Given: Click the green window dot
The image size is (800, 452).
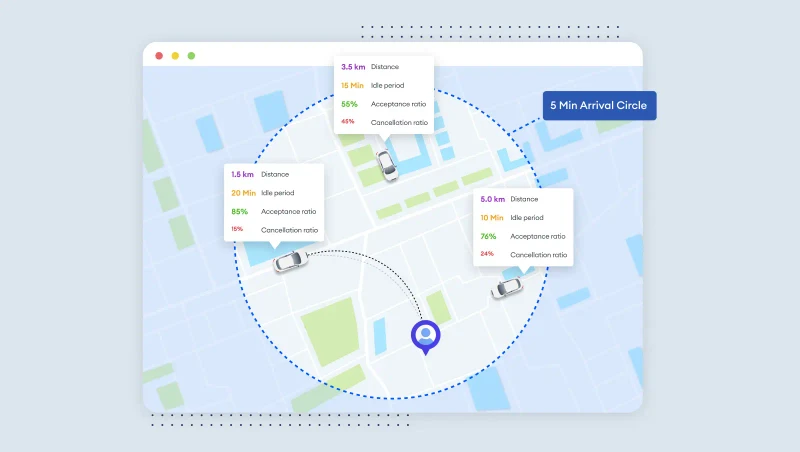Looking at the screenshot, I should [191, 56].
